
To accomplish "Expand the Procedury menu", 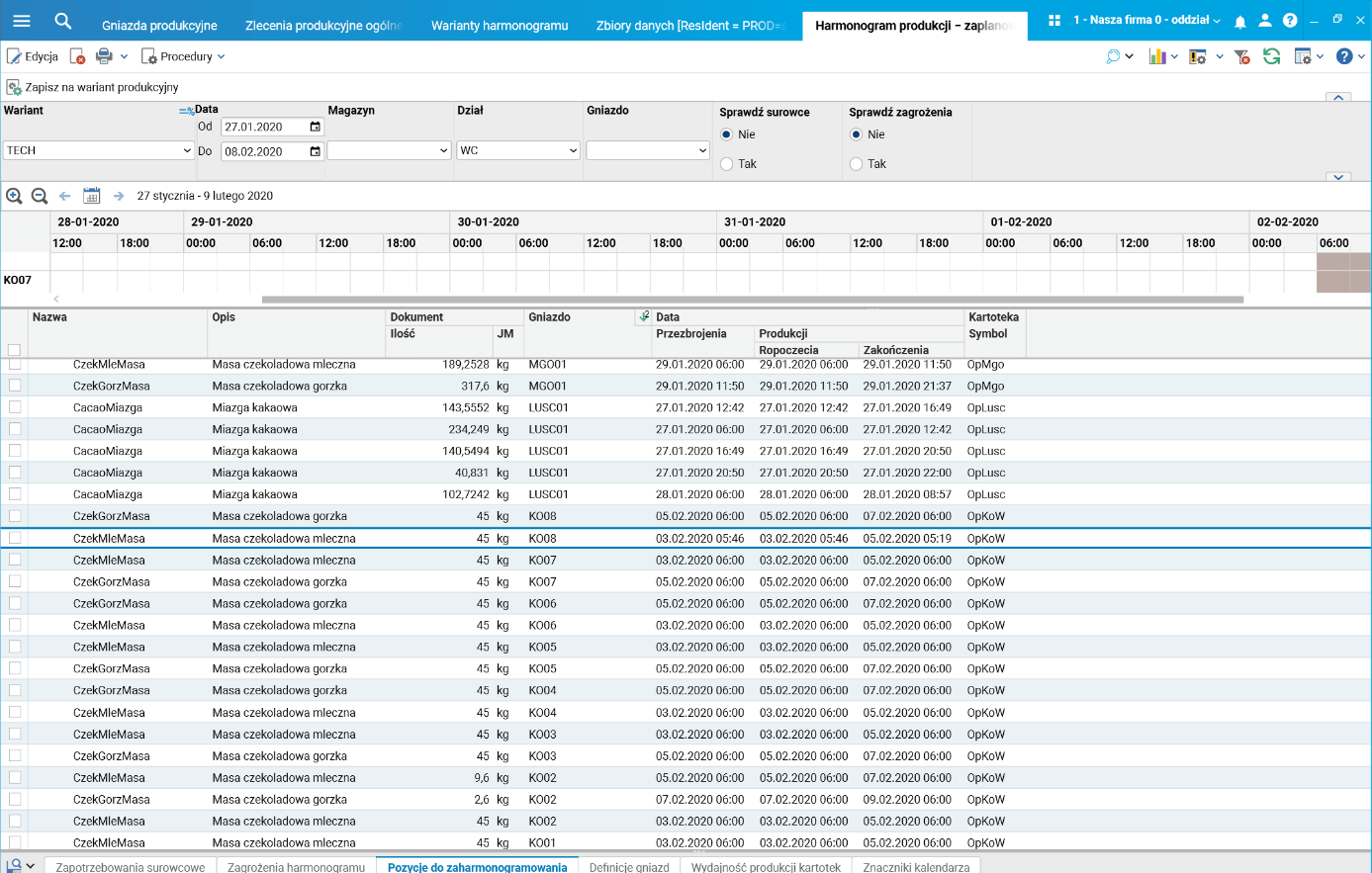I will (x=184, y=56).
